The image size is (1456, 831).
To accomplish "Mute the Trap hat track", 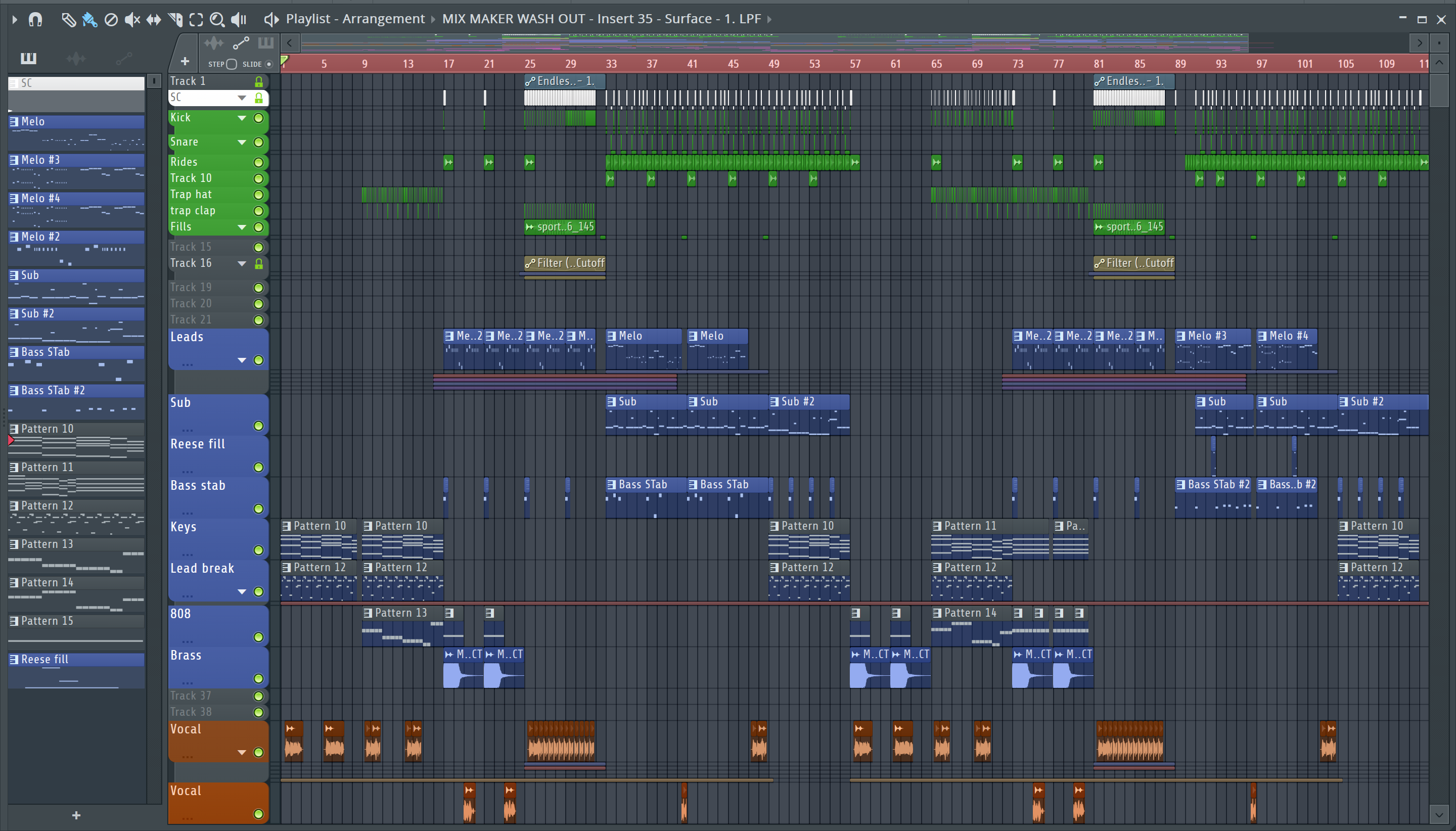I will [258, 195].
